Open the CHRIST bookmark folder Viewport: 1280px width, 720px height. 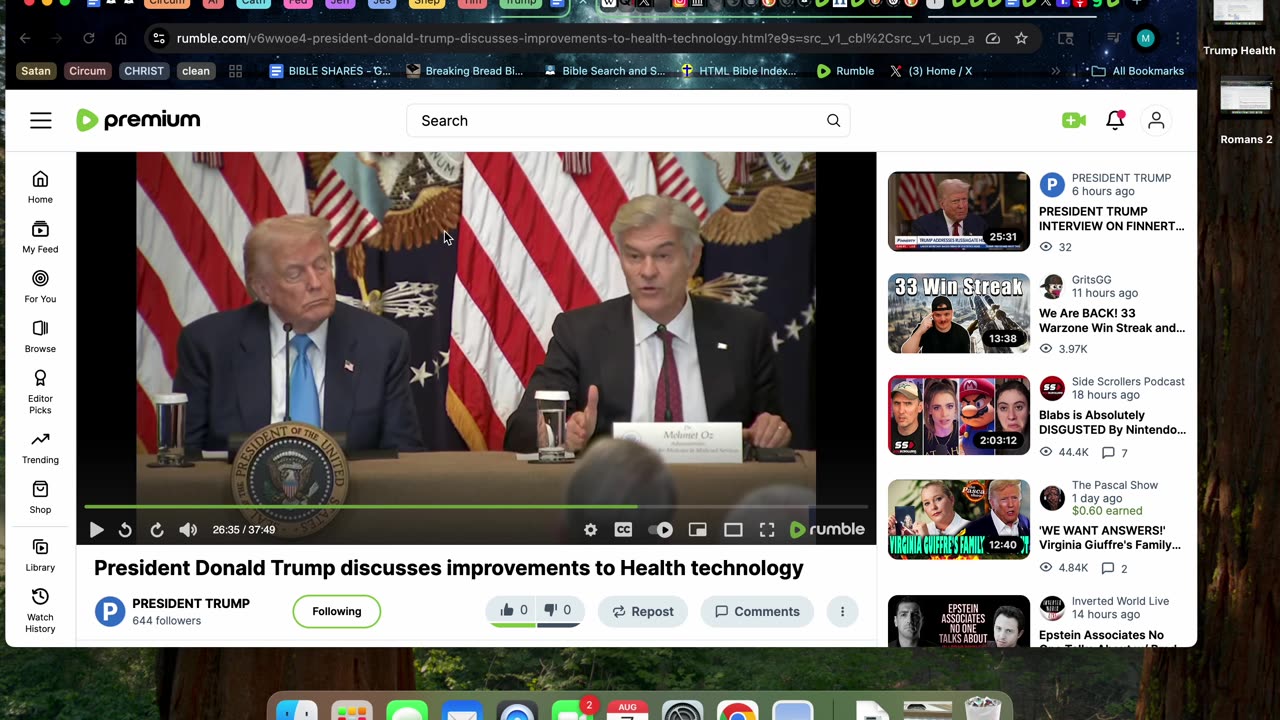[144, 71]
